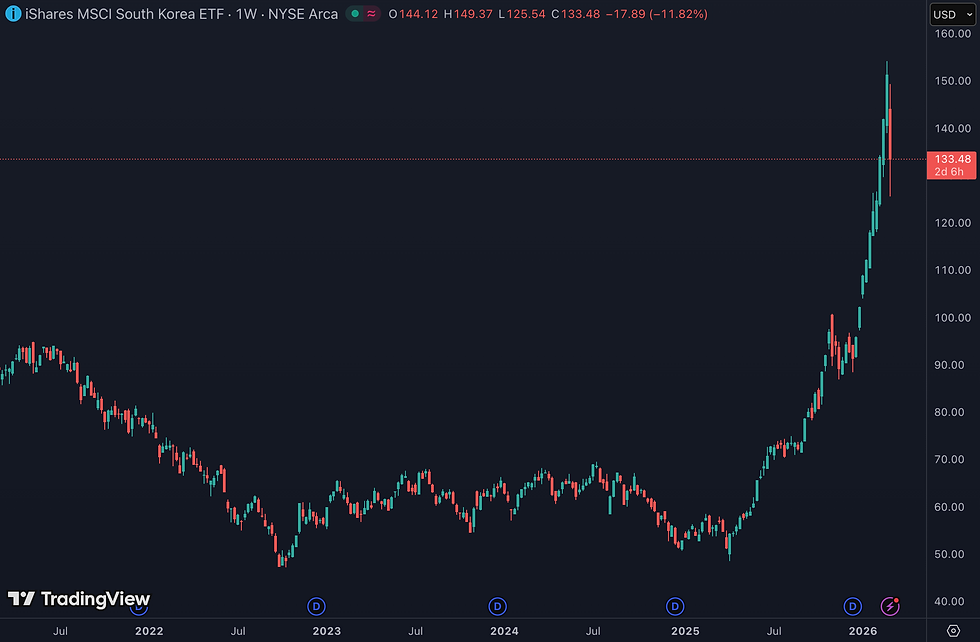
Task: Open the dividend marker near 2025
Action: (675, 606)
